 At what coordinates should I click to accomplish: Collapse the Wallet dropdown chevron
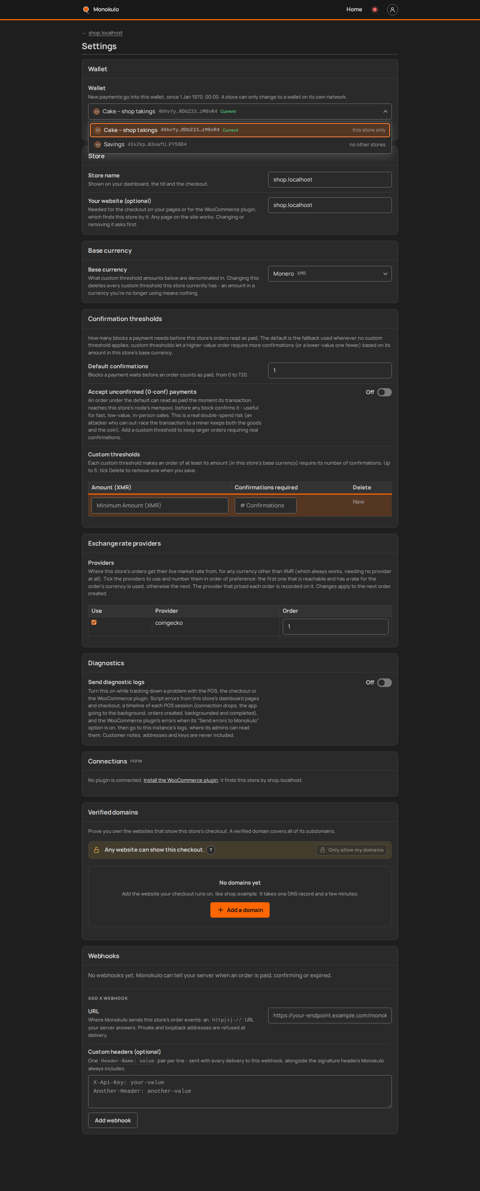point(385,111)
